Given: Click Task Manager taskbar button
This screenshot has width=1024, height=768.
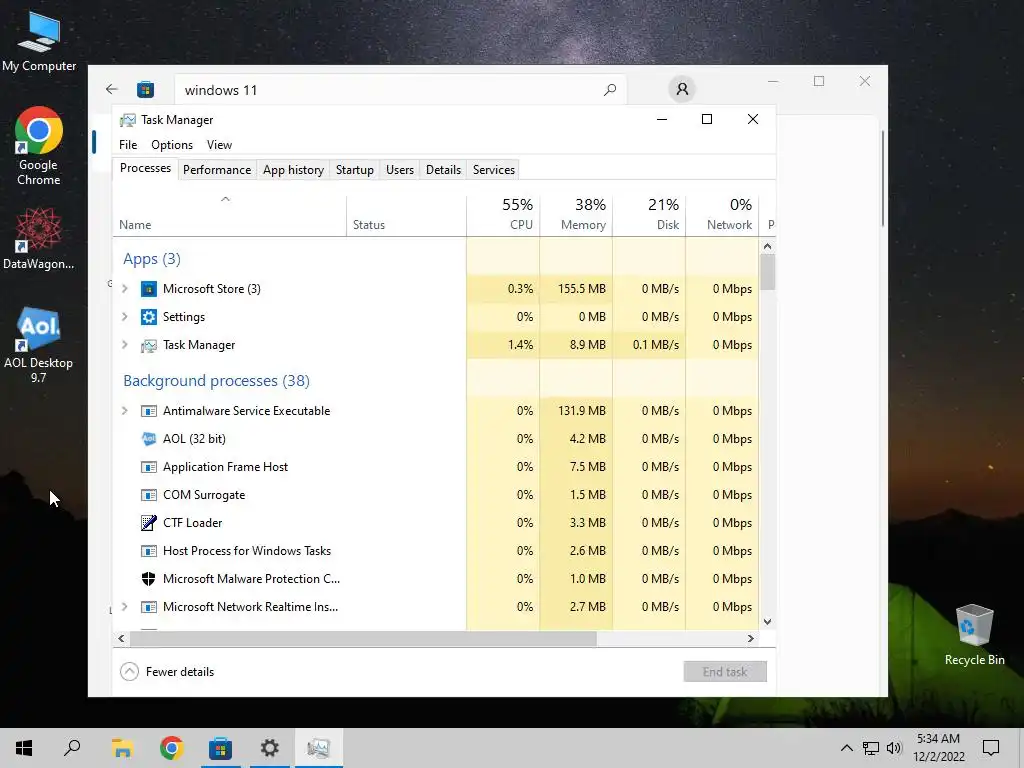Looking at the screenshot, I should (319, 748).
